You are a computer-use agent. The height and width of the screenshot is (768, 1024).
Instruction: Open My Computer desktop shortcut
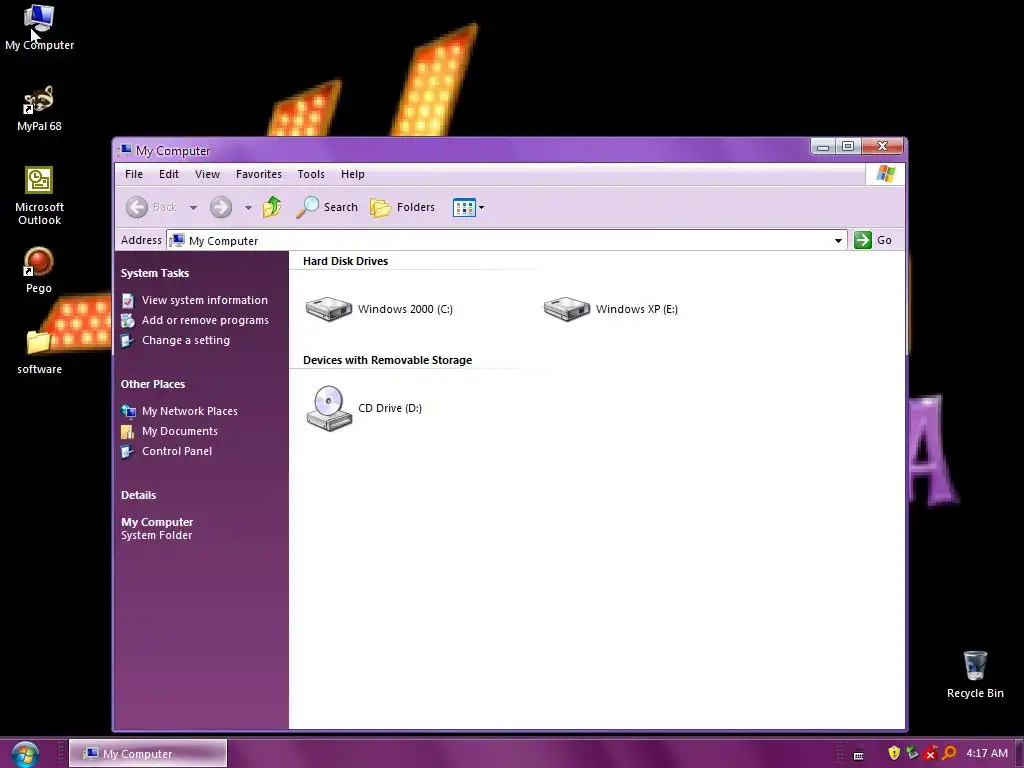tap(39, 27)
